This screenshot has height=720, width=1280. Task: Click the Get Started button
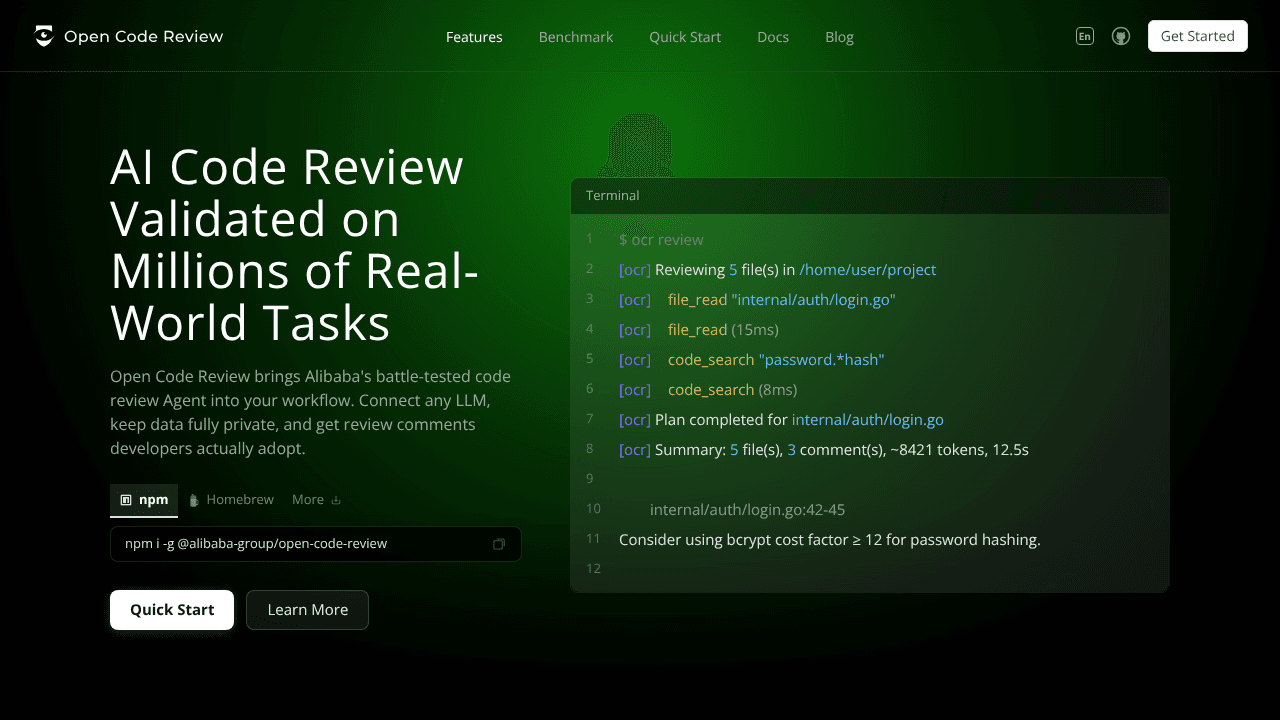click(1198, 36)
